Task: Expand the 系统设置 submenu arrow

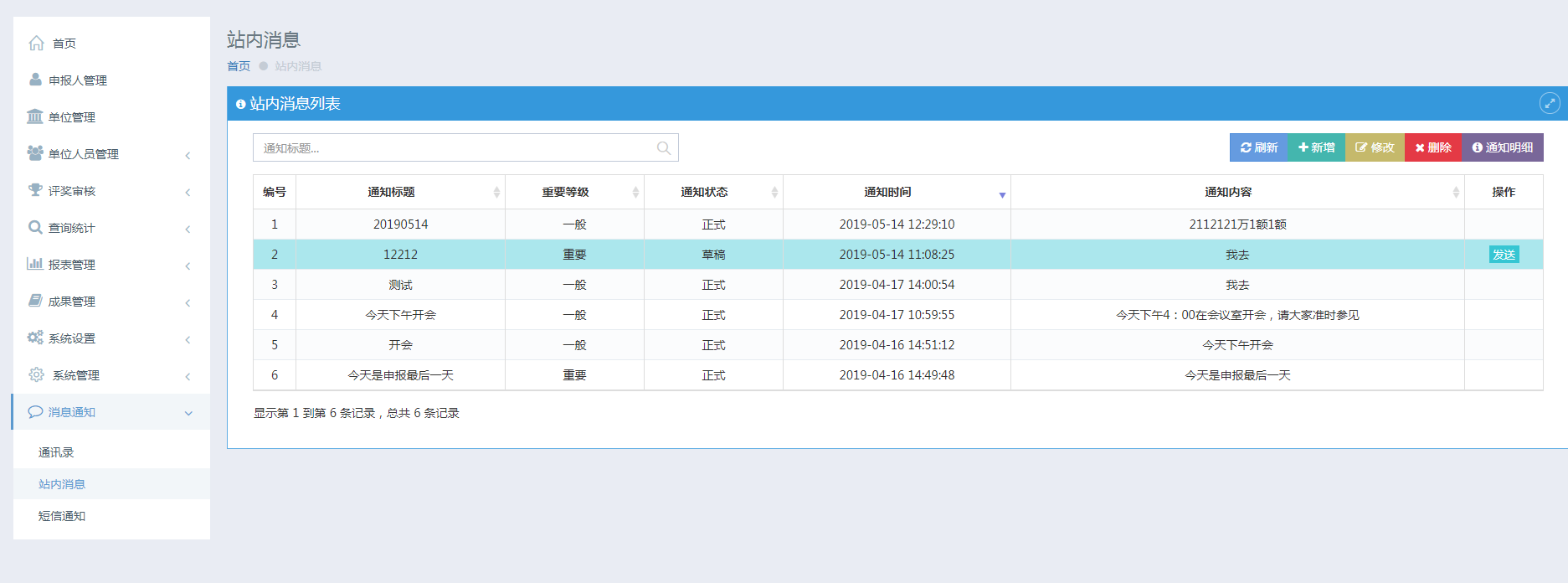Action: (x=188, y=339)
